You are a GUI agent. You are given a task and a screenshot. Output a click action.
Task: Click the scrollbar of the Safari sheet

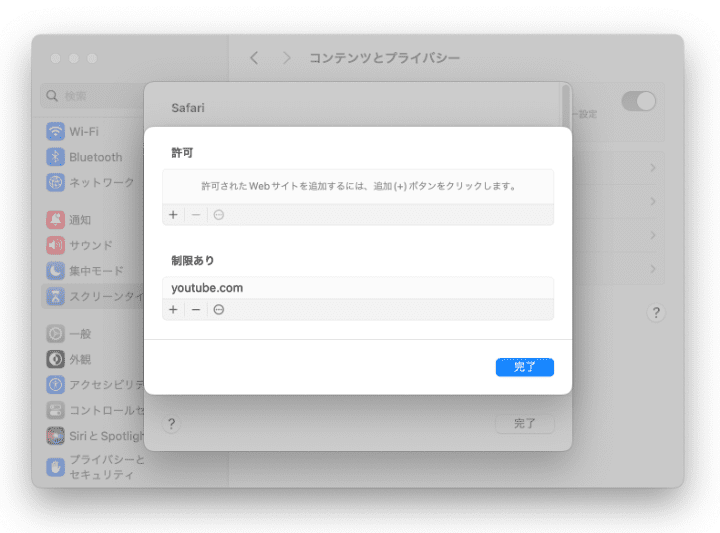pos(566,106)
